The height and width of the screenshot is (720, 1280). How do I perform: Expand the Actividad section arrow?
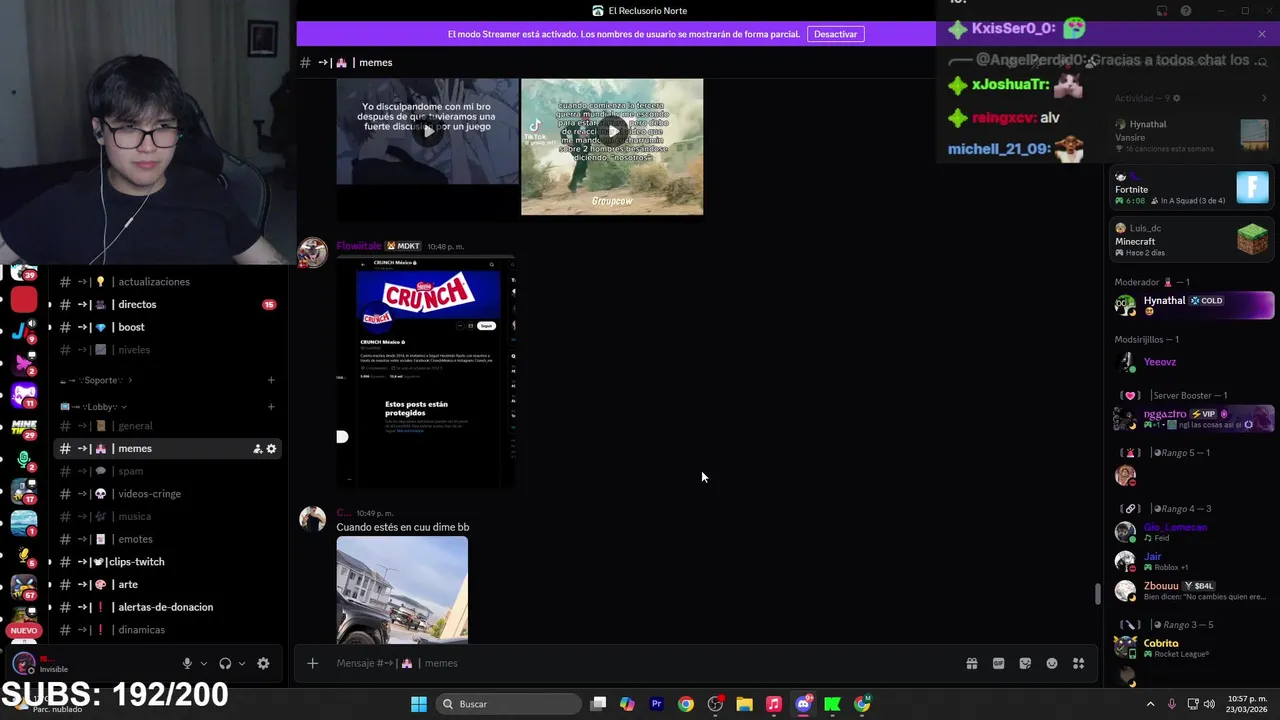point(1264,98)
